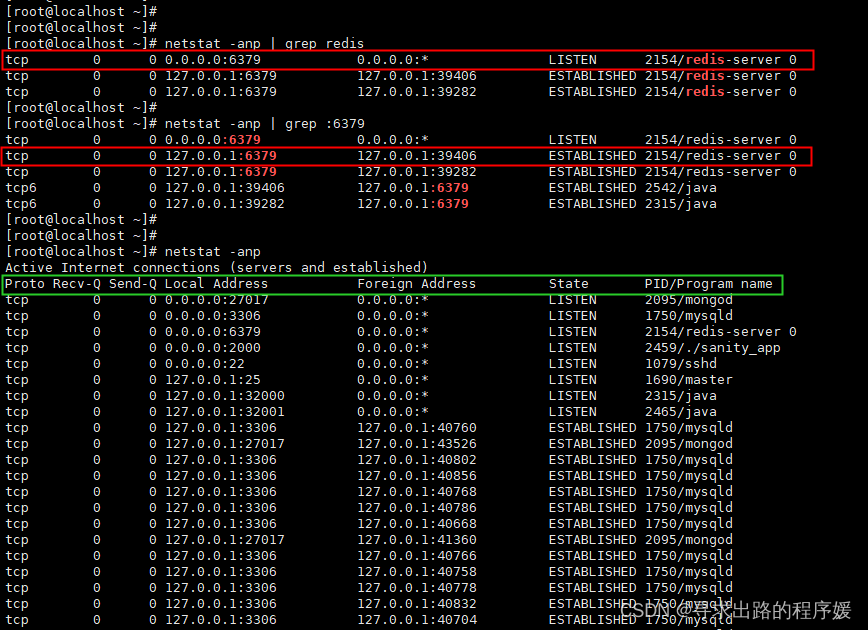Viewport: 868px width, 630px height.
Task: Click the 'Recv-Q' column header
Action: point(77,284)
